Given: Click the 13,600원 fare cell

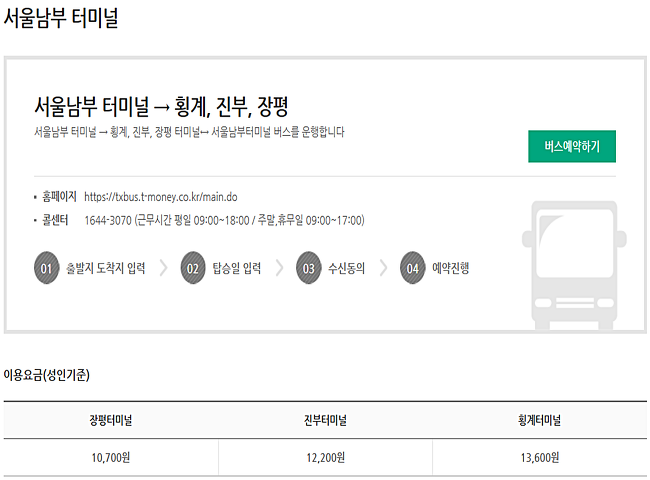Looking at the screenshot, I should (x=539, y=458).
